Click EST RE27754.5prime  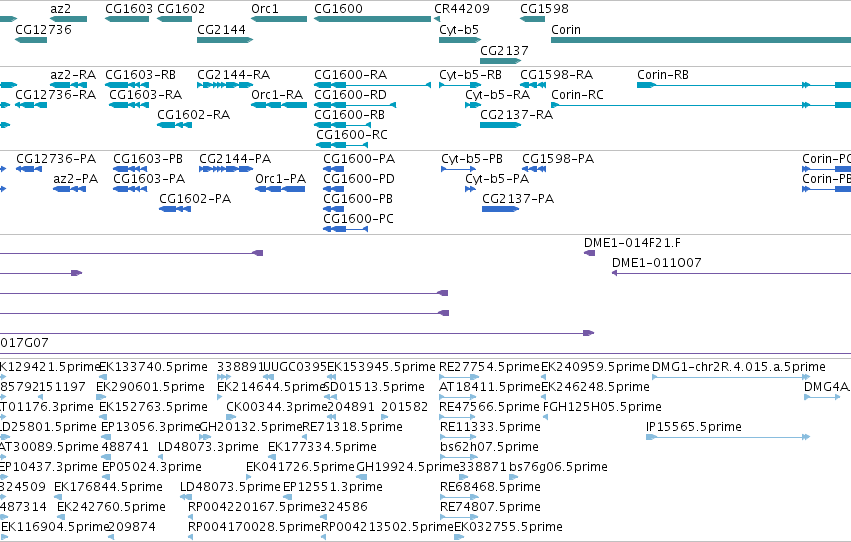click(459, 377)
